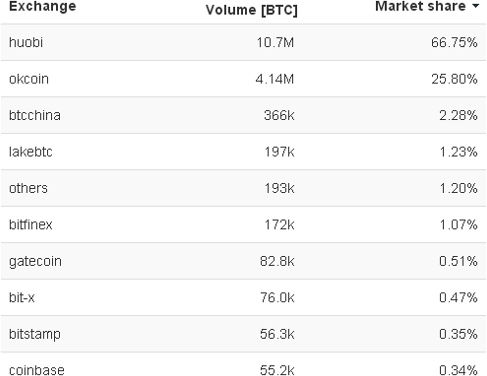The image size is (487, 376).
Task: Click the lakebtc exchange name
Action: point(31,152)
